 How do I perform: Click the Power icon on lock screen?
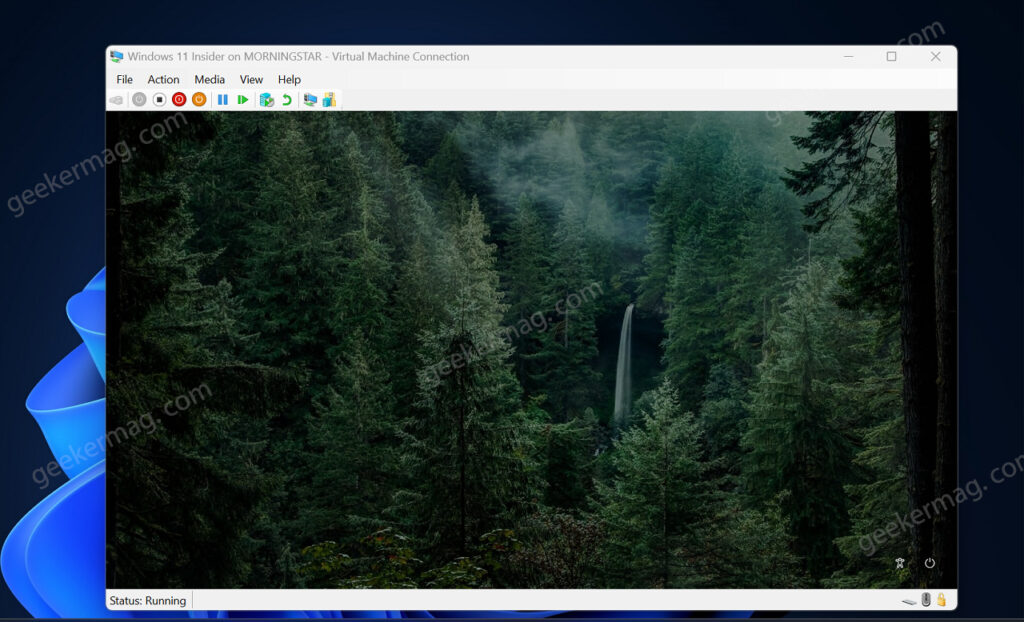click(930, 563)
